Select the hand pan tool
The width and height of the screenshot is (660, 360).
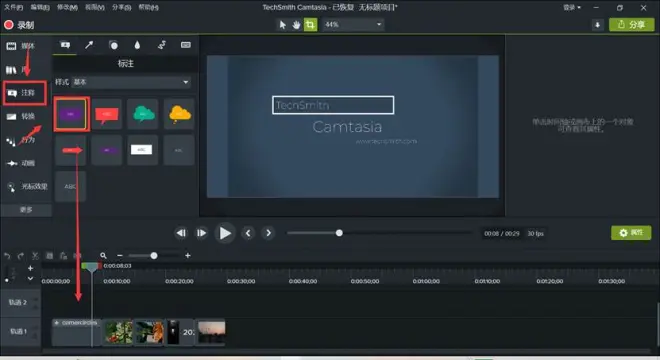pyautogui.click(x=296, y=25)
